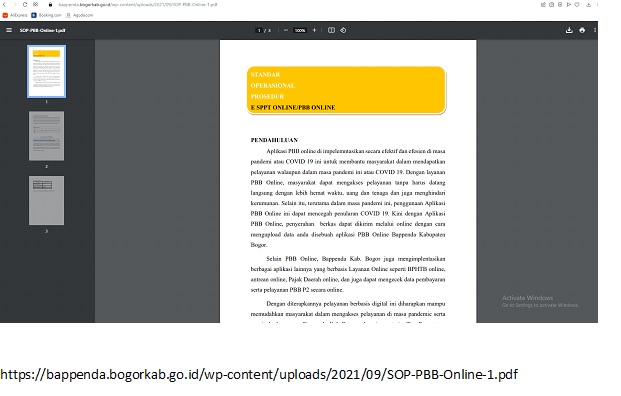The image size is (621, 396).
Task: Click the fit to page icon
Action: 331,30
